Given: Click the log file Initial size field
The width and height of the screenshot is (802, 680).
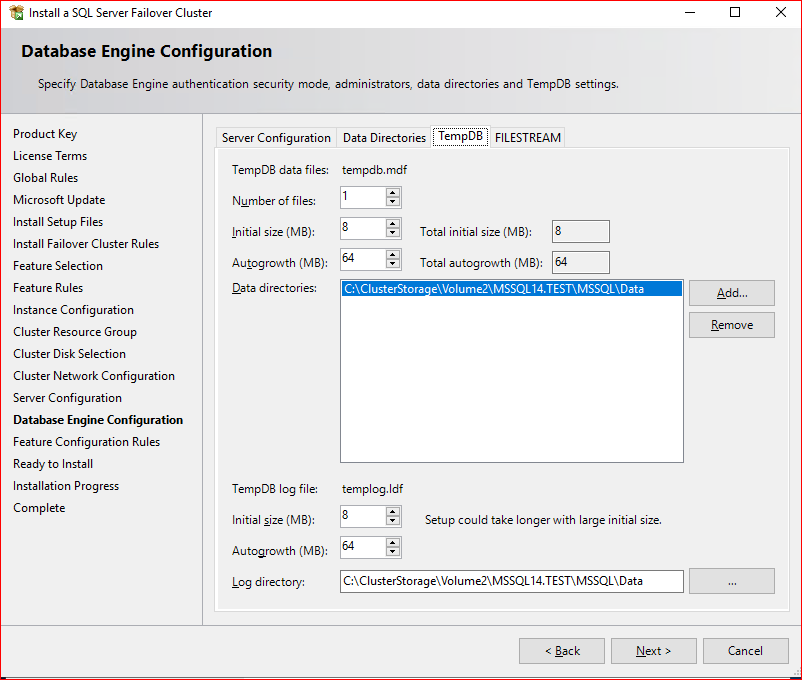Looking at the screenshot, I should (364, 516).
